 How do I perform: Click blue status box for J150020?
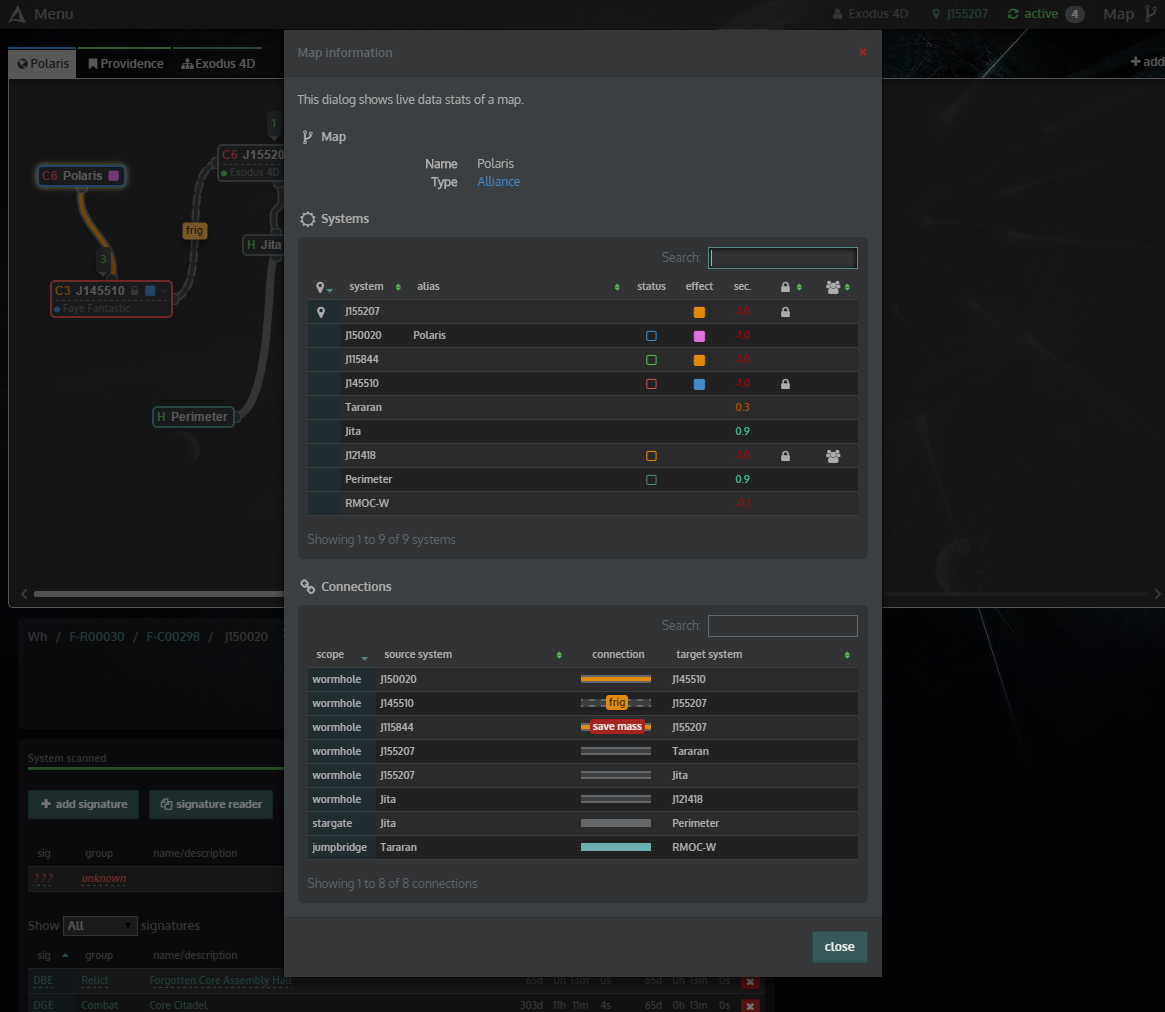coord(651,336)
